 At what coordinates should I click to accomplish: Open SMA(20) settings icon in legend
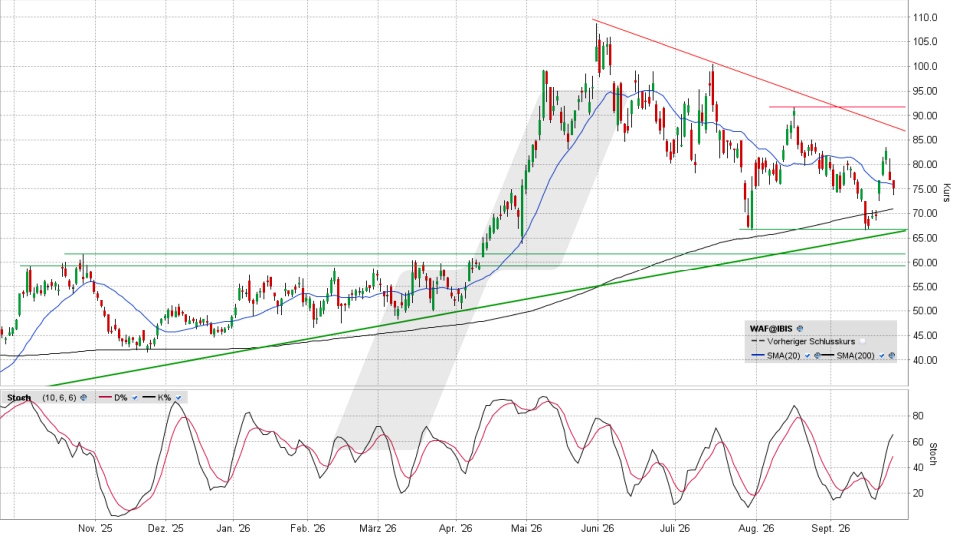[x=817, y=356]
